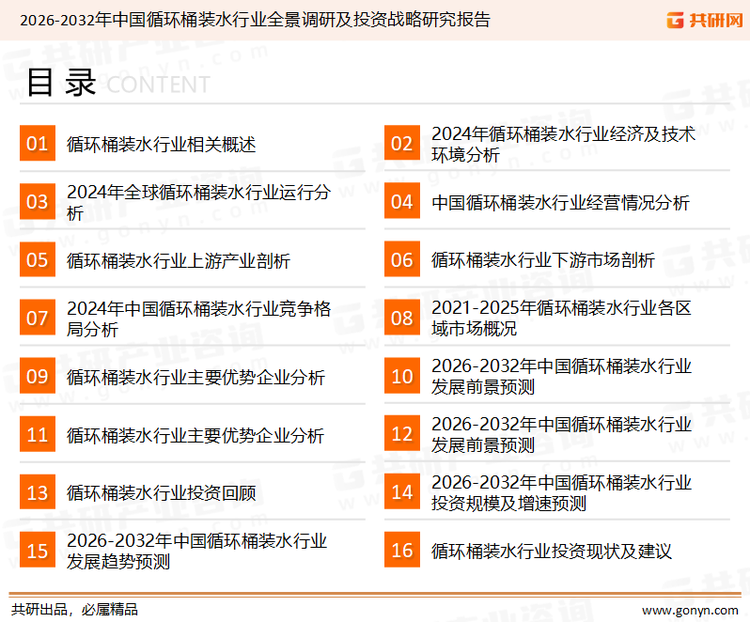Click the 目录 heading
This screenshot has width=750, height=622.
point(61,83)
